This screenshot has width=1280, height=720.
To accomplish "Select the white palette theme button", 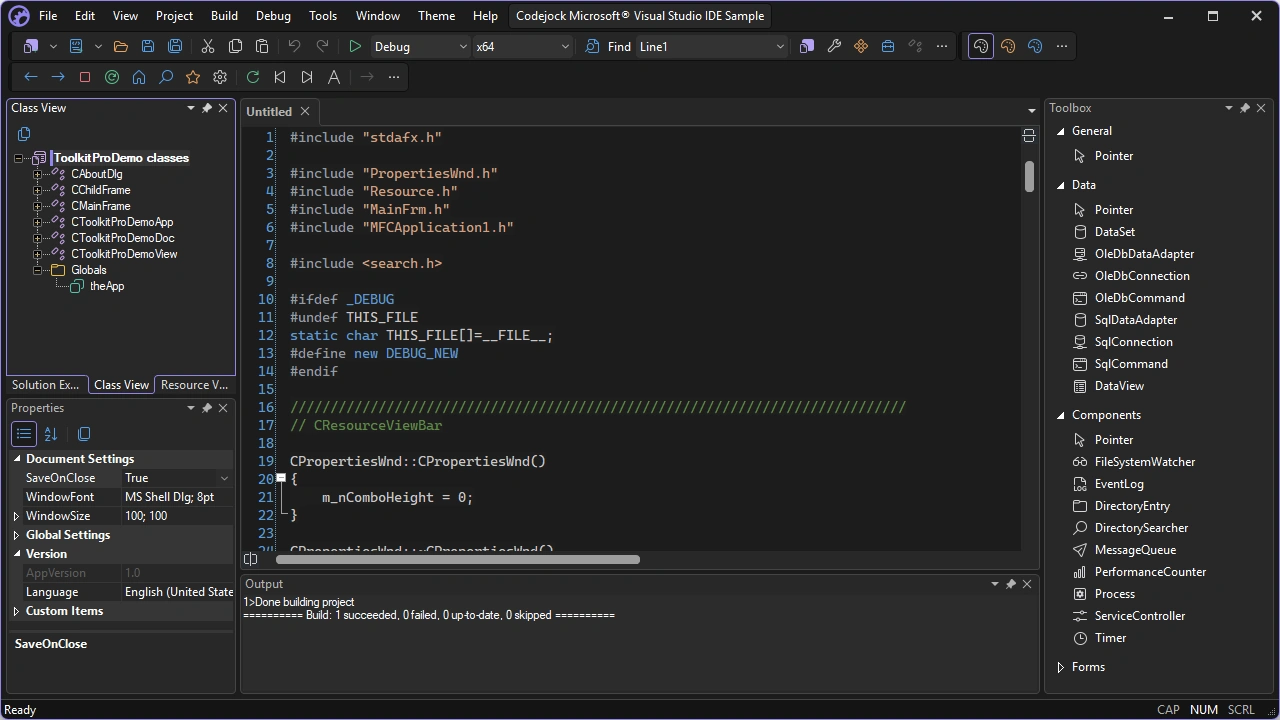I will pos(981,46).
